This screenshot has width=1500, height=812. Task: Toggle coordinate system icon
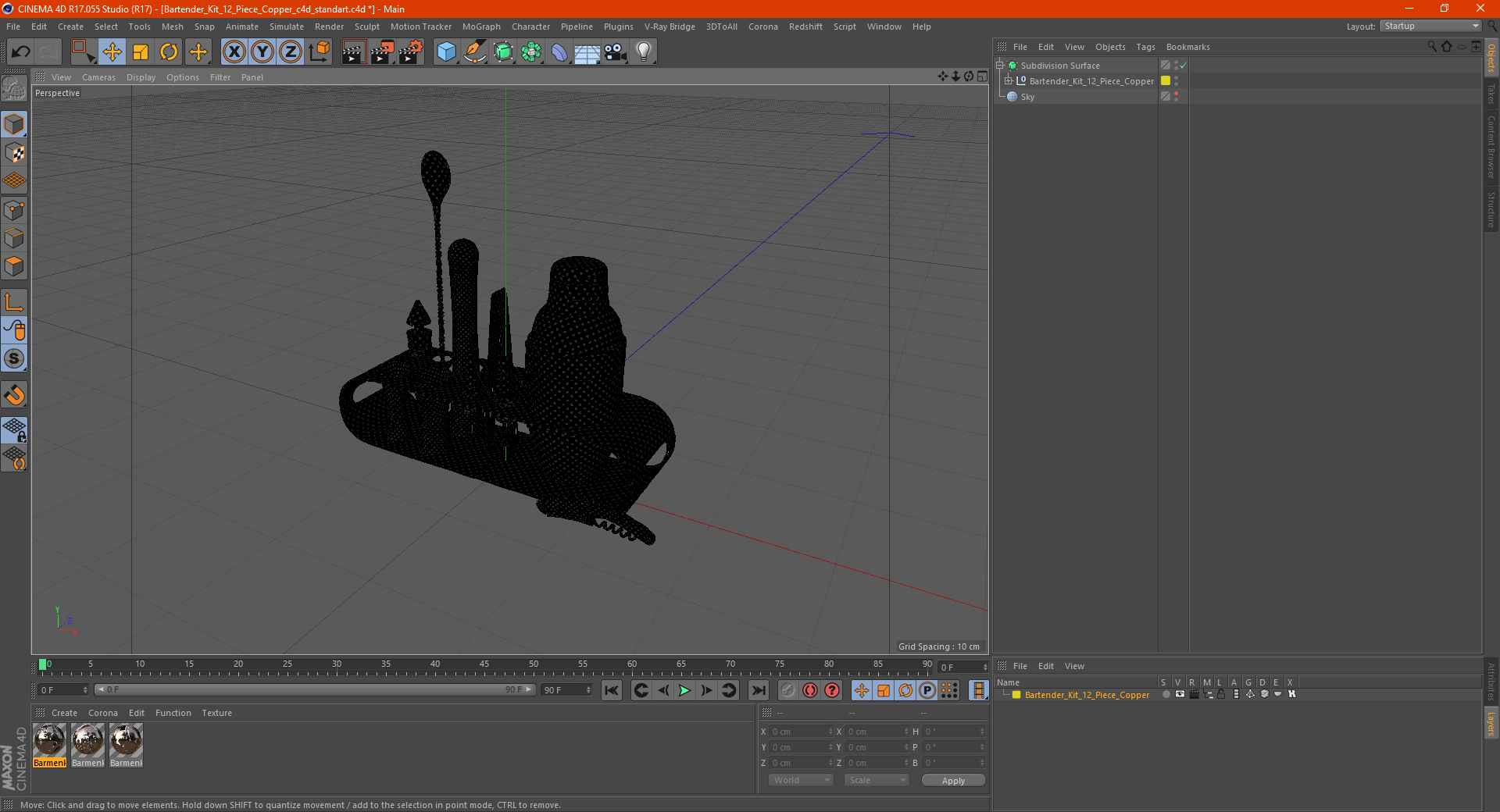[320, 52]
